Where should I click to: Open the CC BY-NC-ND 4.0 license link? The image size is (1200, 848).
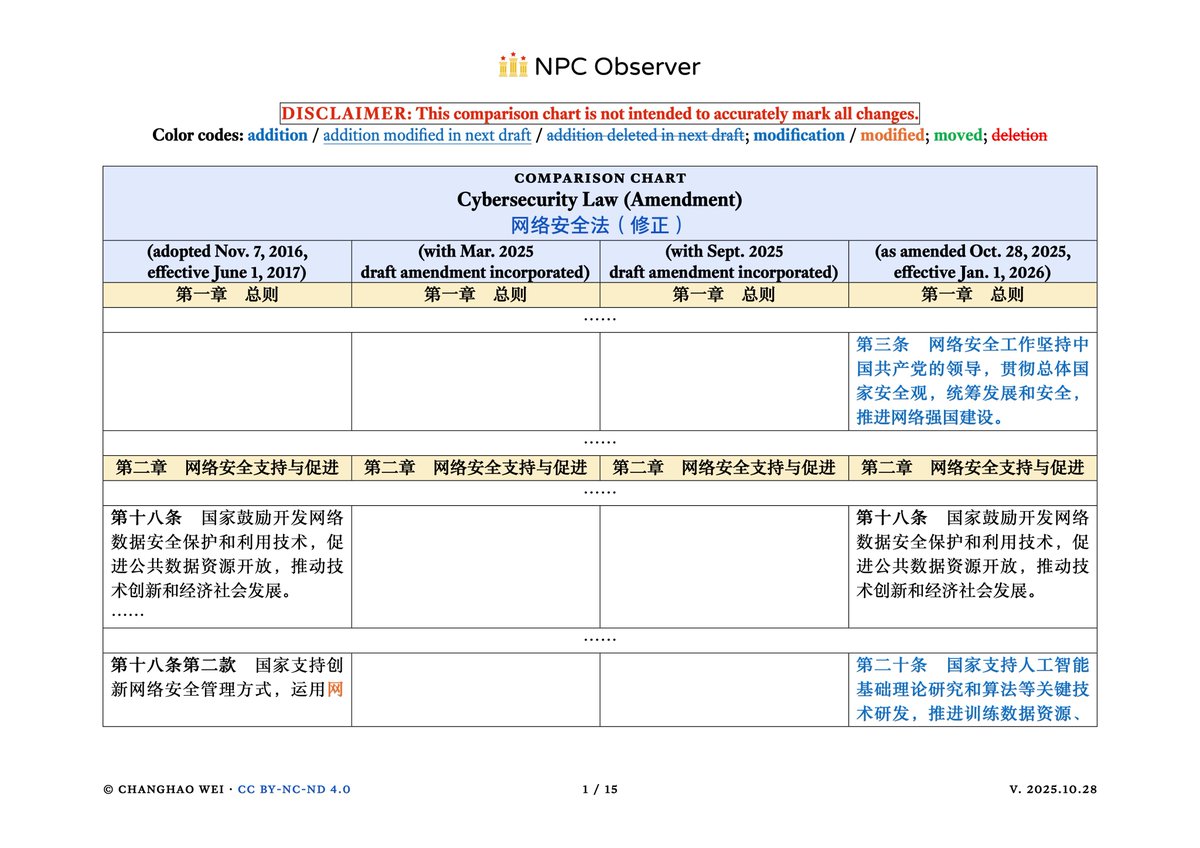tap(295, 789)
